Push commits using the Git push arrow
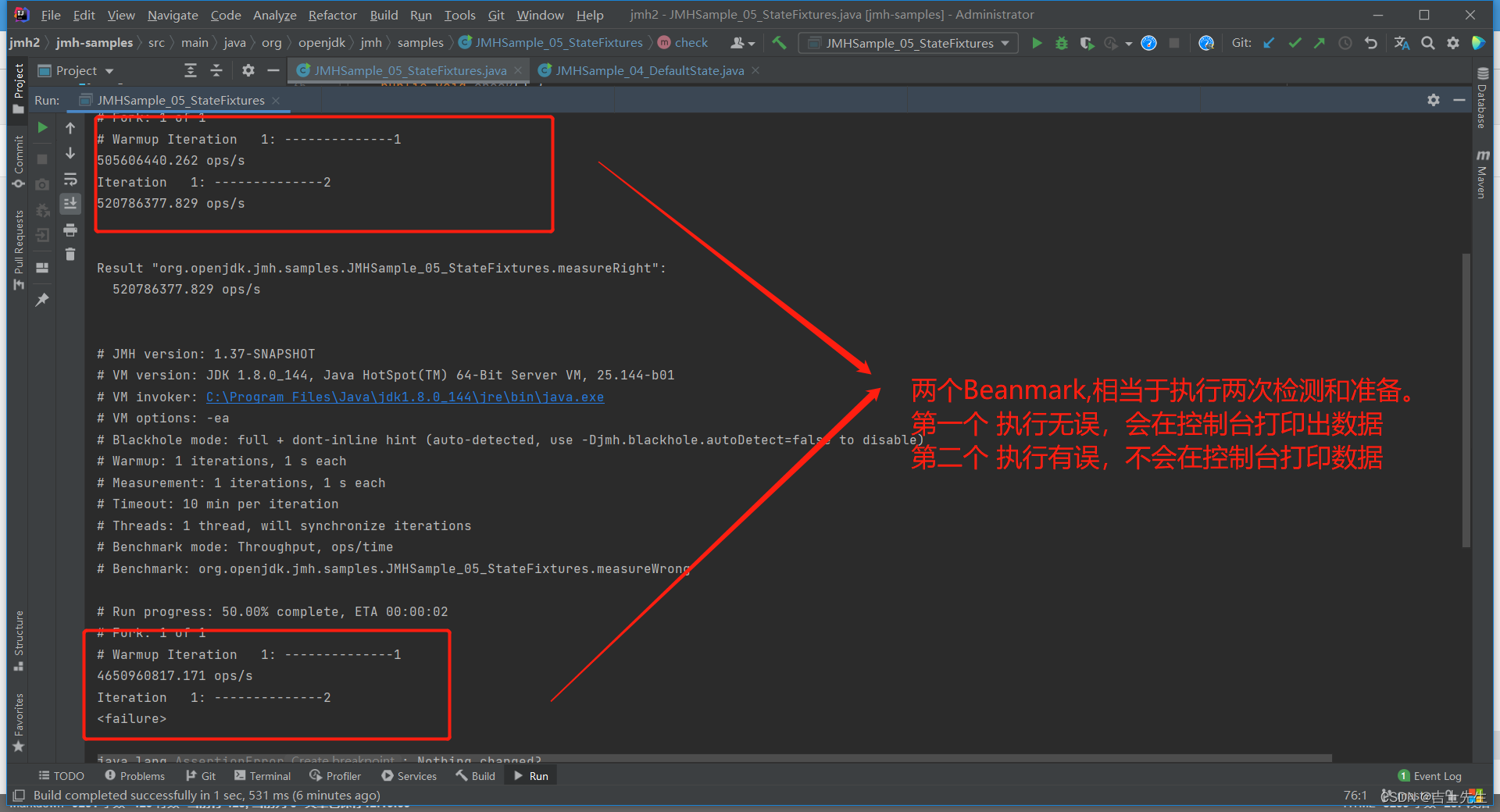Screen dimensions: 1500x812 [x=1320, y=43]
